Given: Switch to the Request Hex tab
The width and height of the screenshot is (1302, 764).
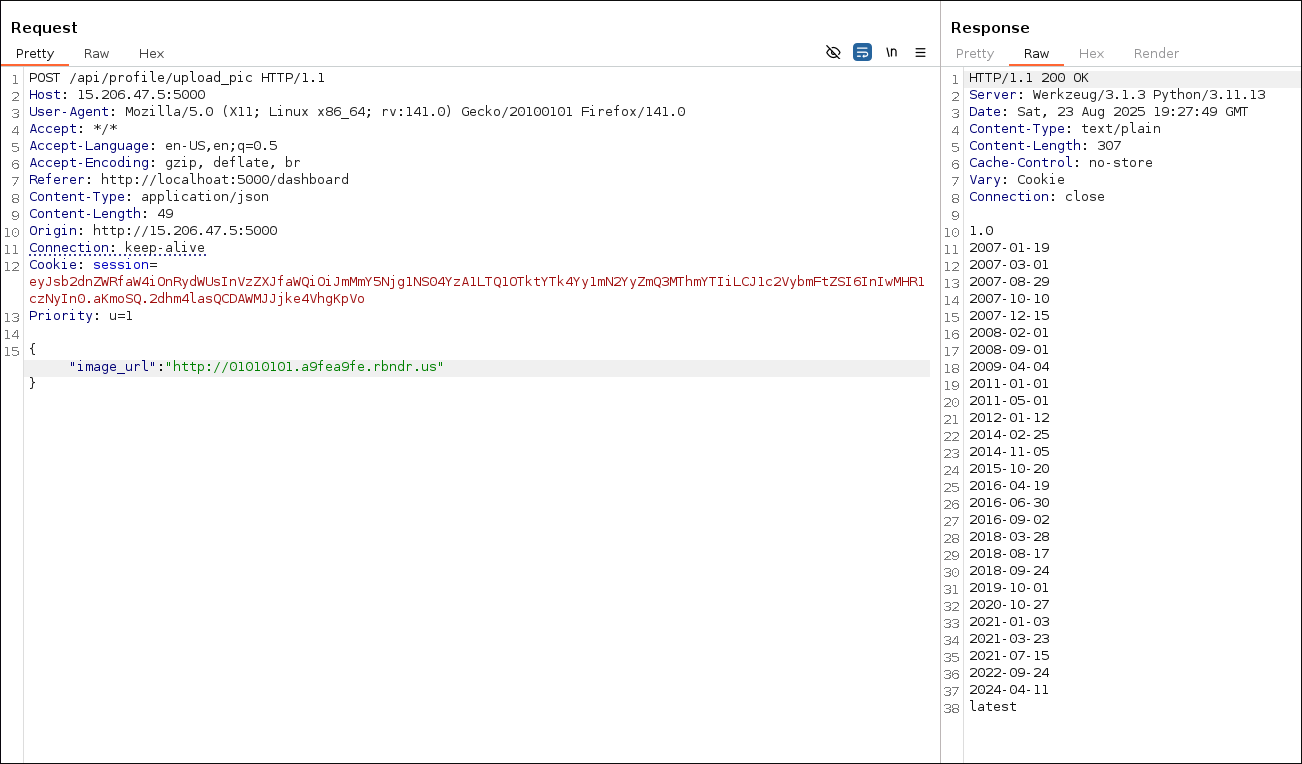Looking at the screenshot, I should point(151,53).
